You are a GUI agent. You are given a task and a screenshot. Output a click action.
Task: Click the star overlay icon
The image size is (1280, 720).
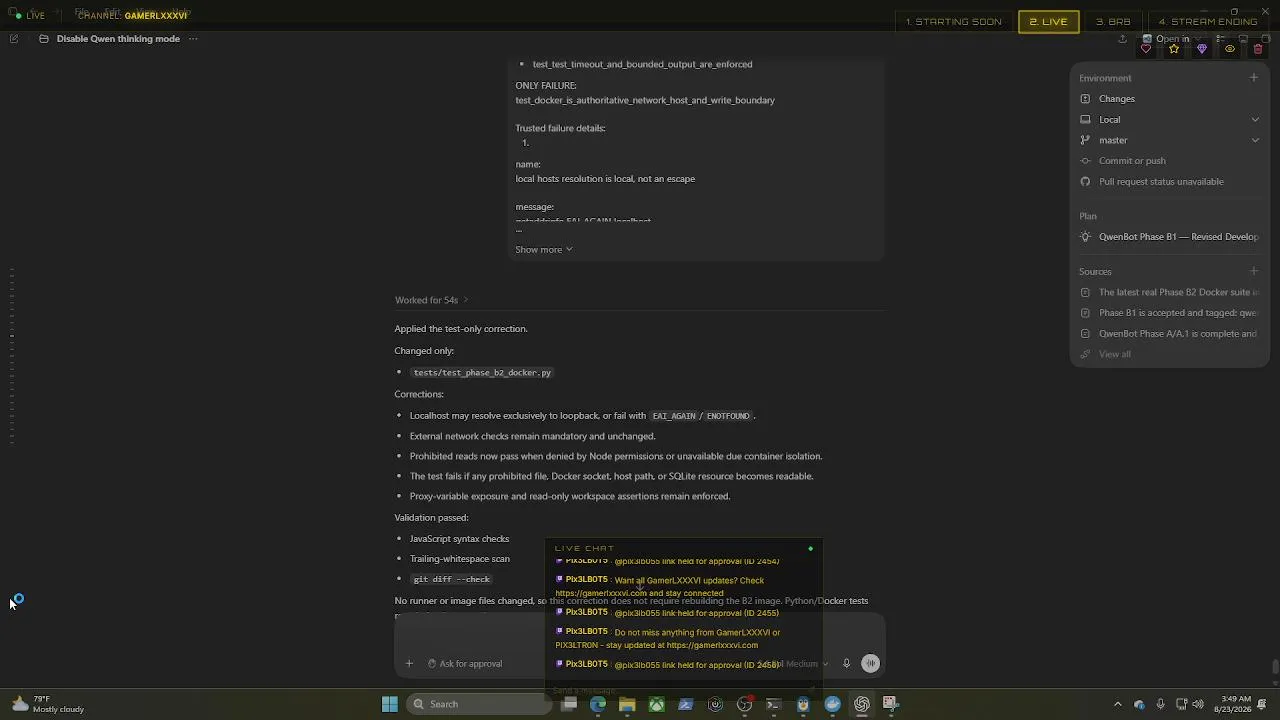[1174, 49]
